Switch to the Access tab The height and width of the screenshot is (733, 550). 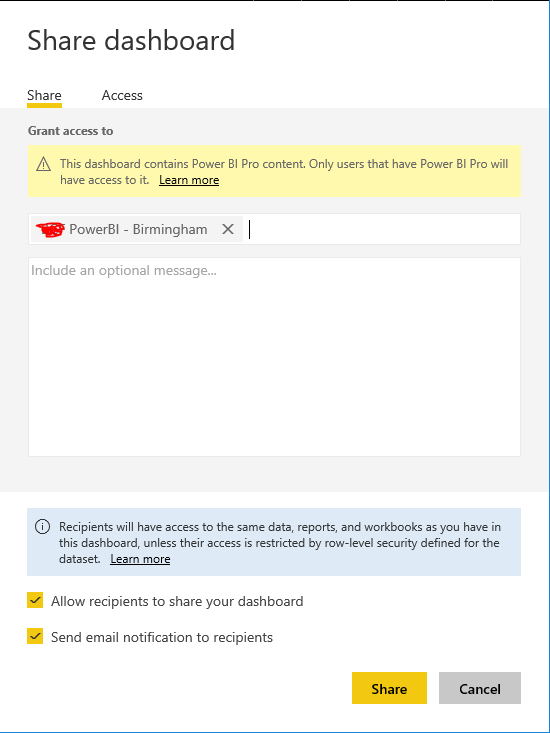click(x=122, y=95)
